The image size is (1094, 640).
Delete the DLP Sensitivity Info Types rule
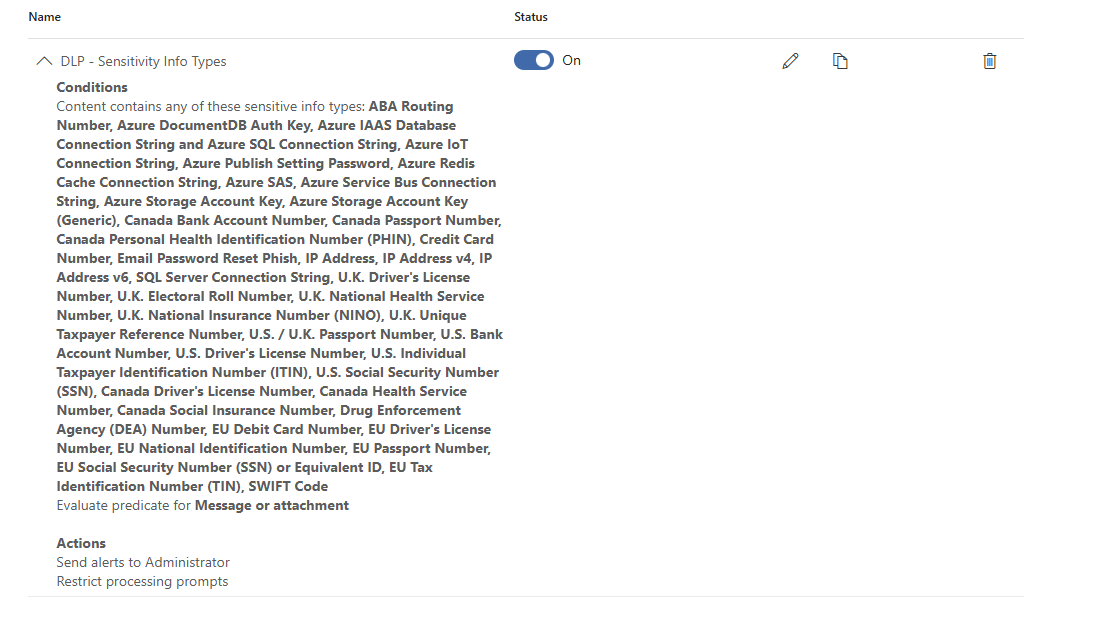(989, 61)
